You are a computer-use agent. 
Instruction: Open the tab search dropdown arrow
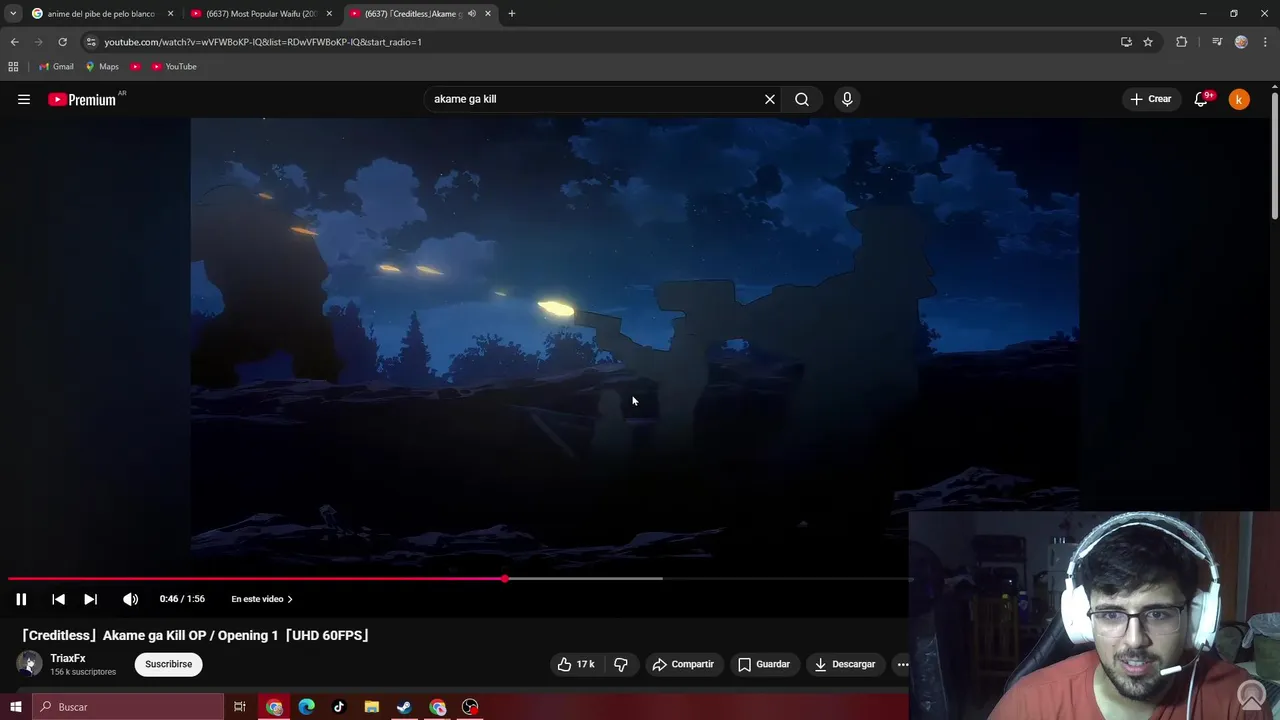(13, 14)
